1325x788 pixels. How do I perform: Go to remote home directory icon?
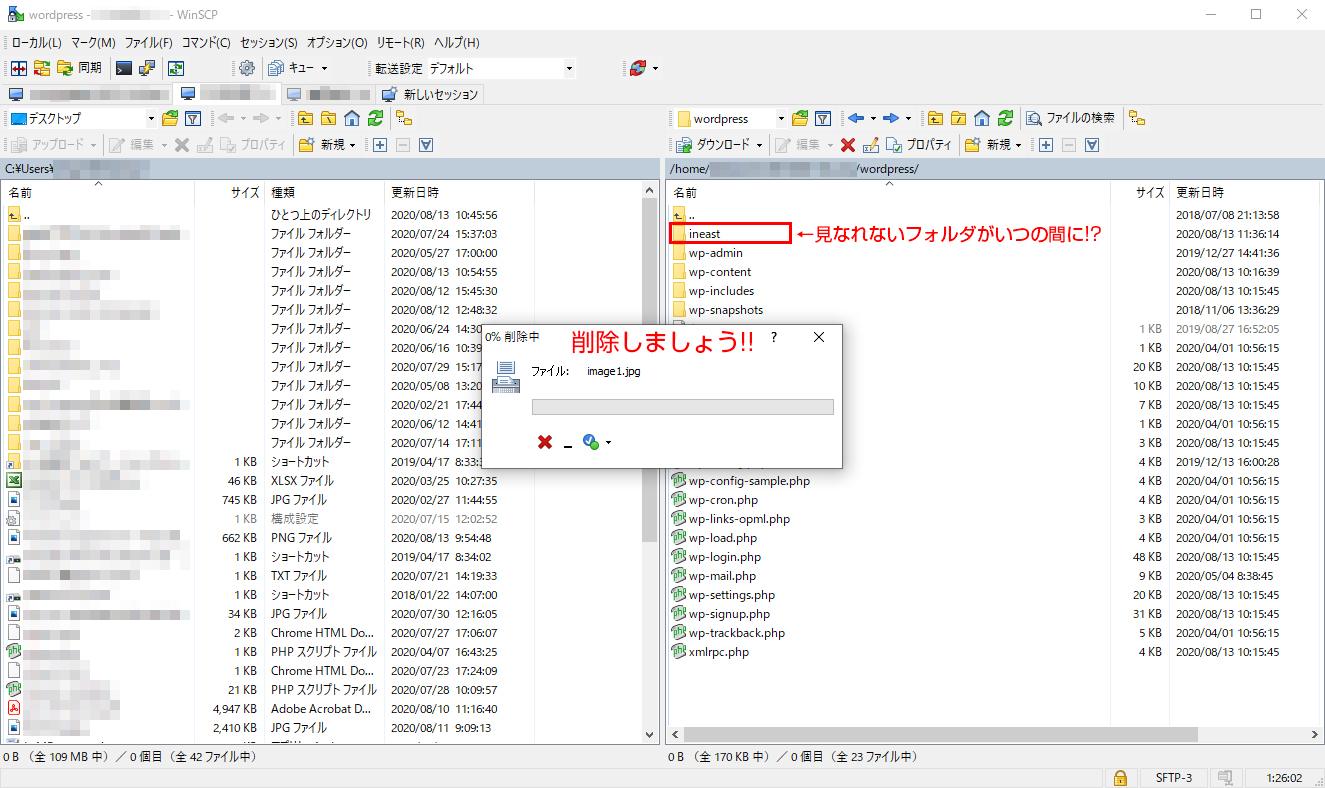[x=982, y=118]
